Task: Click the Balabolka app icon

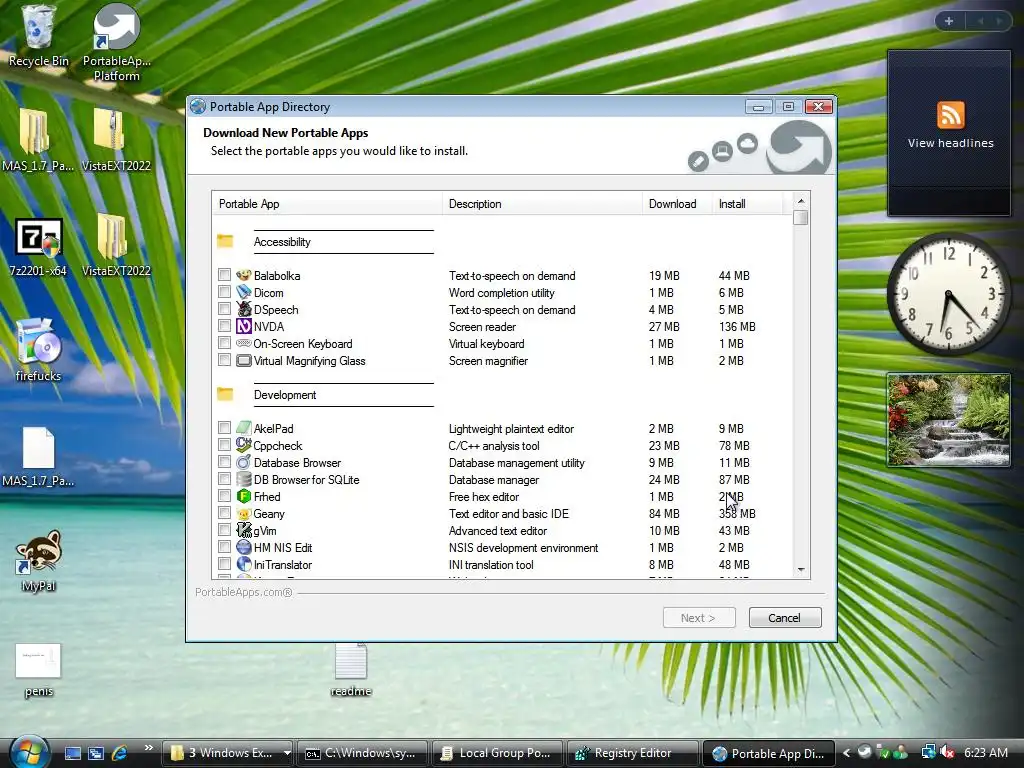Action: pos(244,276)
